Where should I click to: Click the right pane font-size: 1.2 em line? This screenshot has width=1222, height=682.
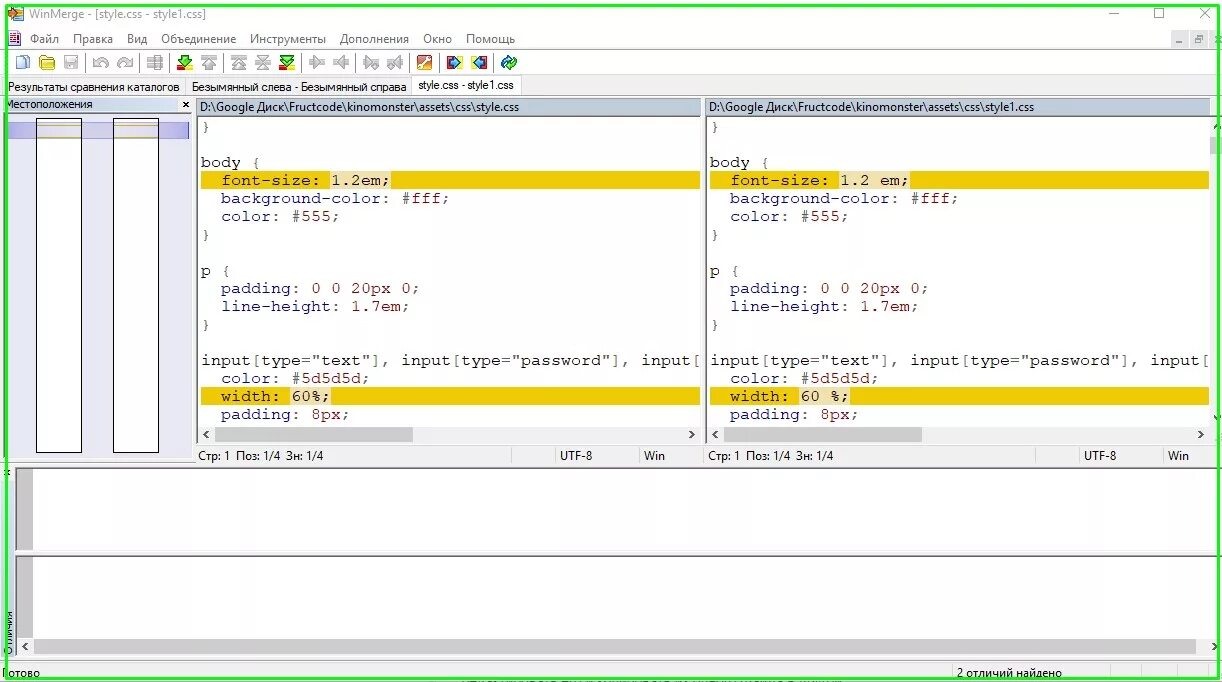point(958,180)
